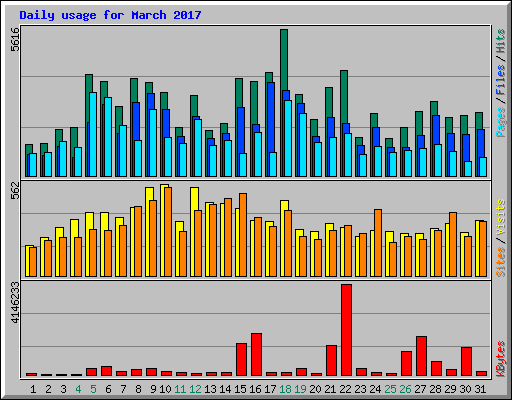The image size is (512, 400).
Task: Click day 1 on the x-axis
Action: [x=33, y=389]
